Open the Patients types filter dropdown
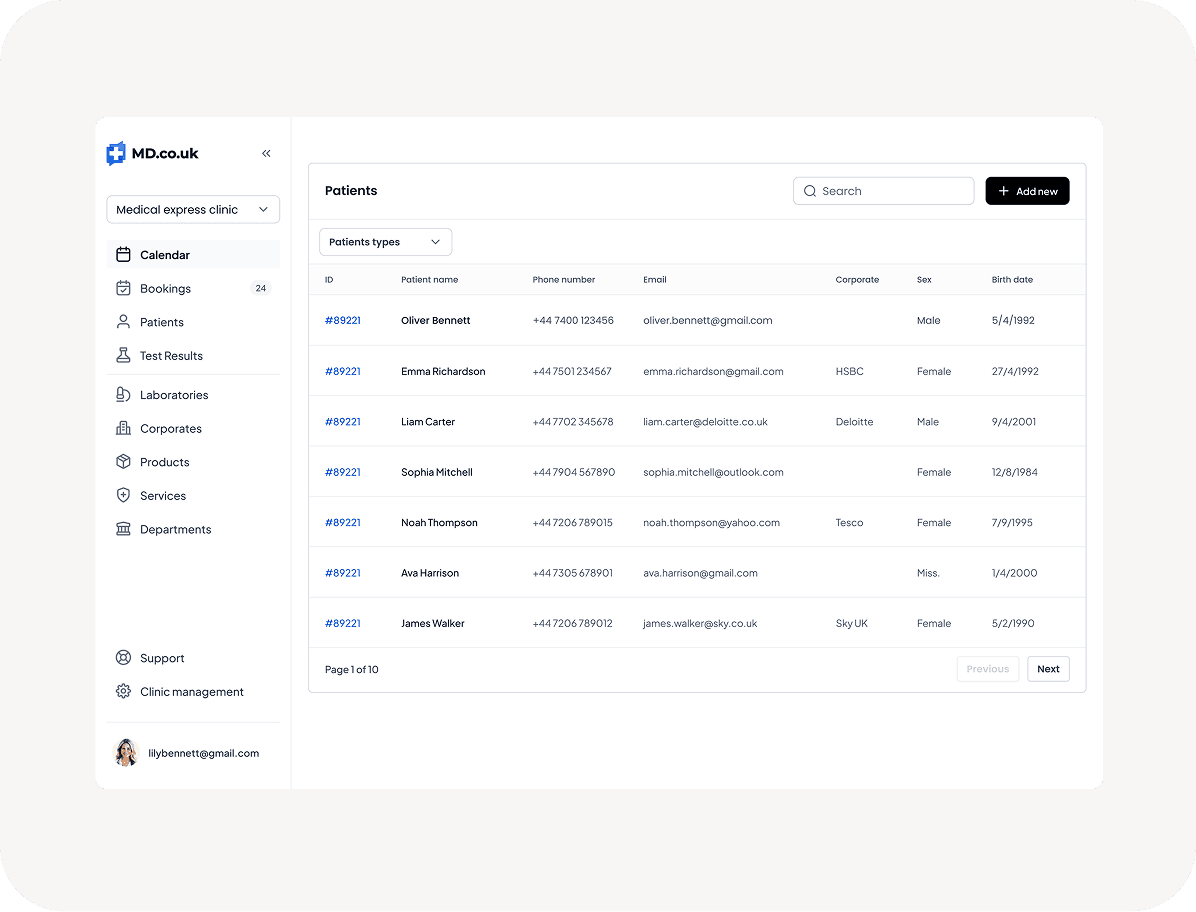 (385, 242)
